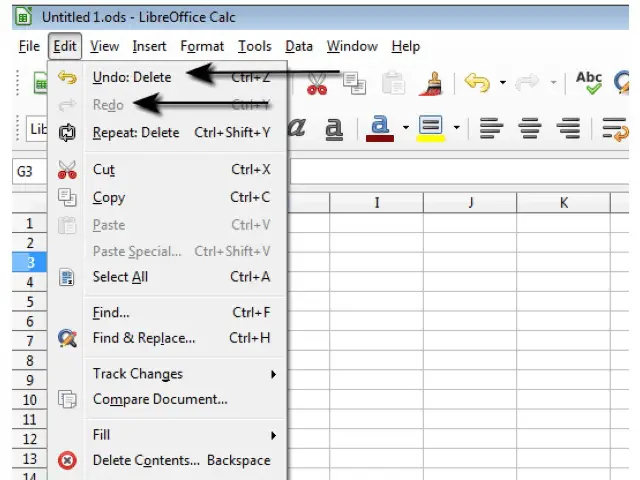Choose Copy from the Edit menu

tap(168, 198)
